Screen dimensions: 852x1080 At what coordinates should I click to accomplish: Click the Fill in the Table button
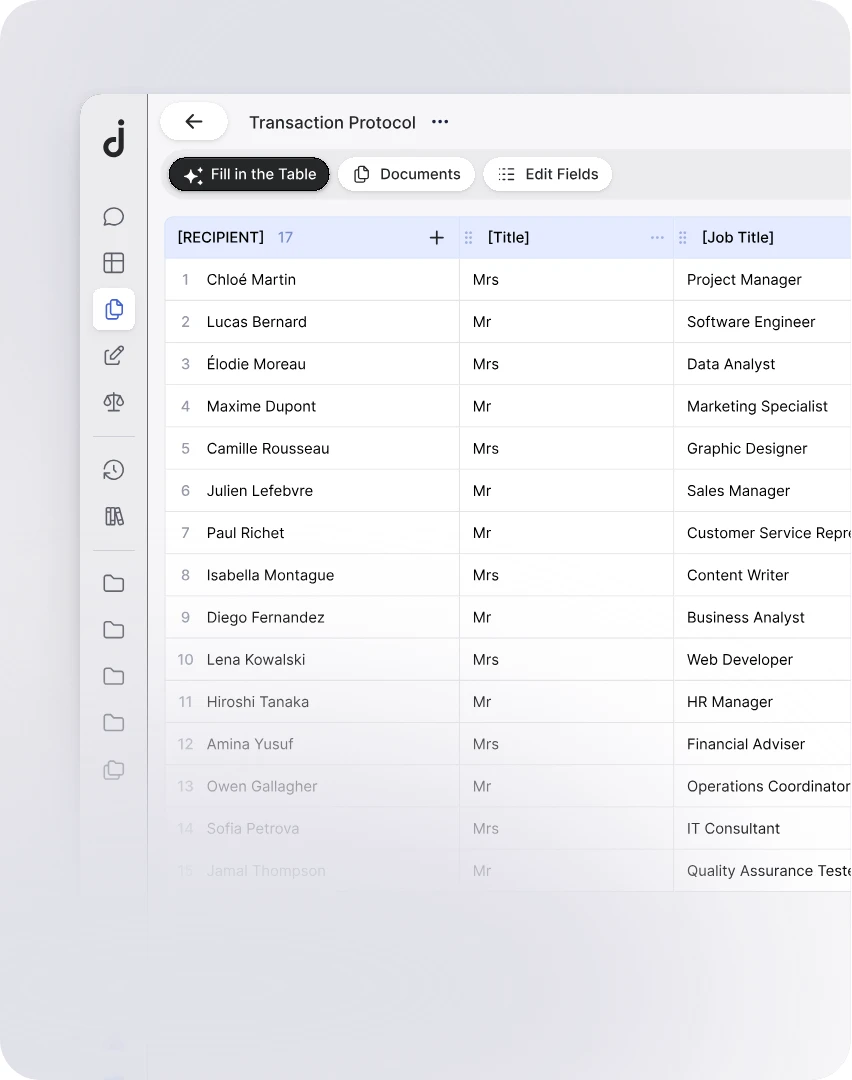(x=249, y=174)
